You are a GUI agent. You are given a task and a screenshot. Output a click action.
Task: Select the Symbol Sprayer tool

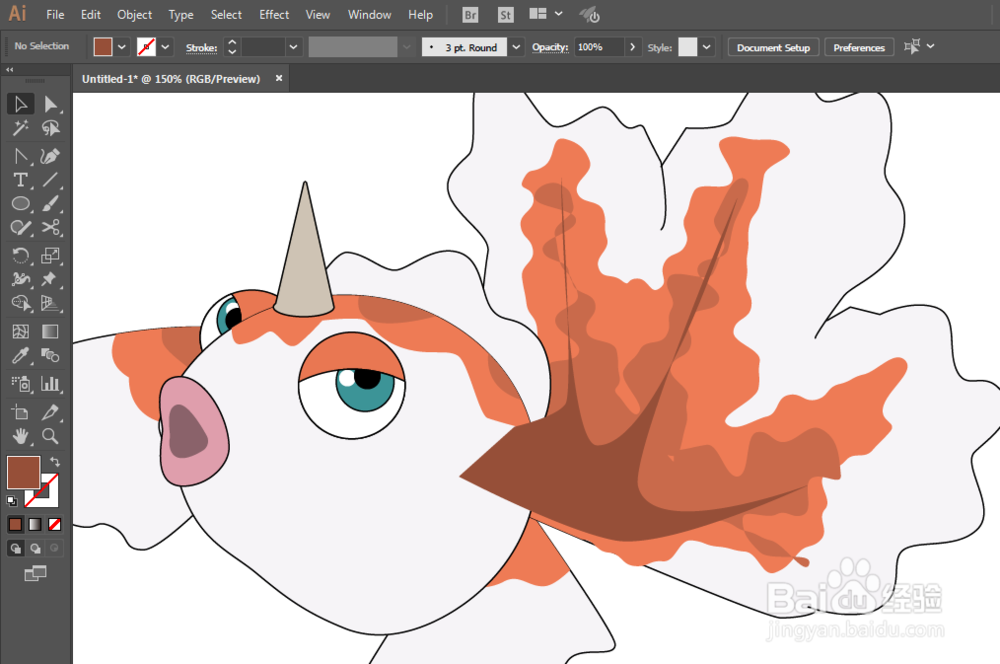tap(20, 383)
